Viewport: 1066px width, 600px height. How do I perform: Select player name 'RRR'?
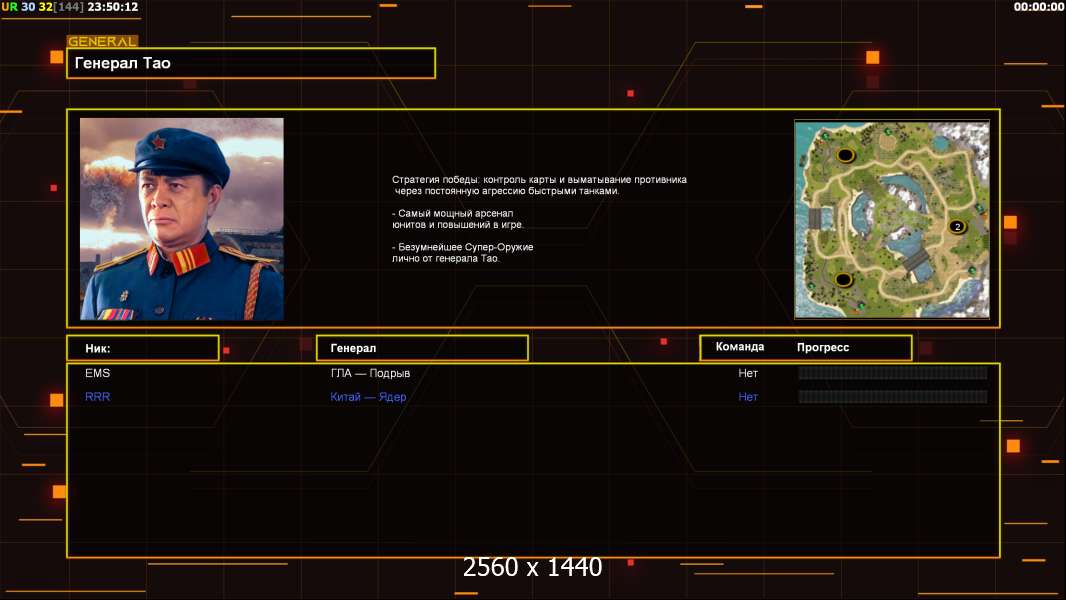(x=97, y=397)
